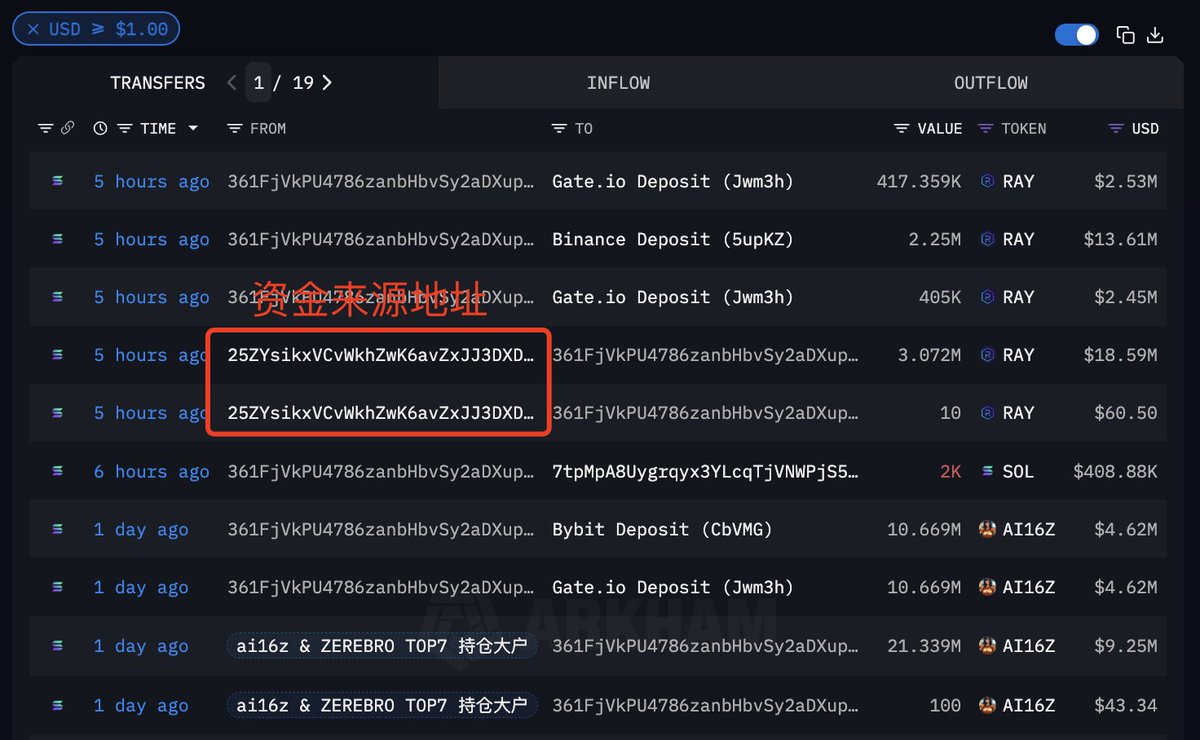Open the TO column filter

(559, 128)
